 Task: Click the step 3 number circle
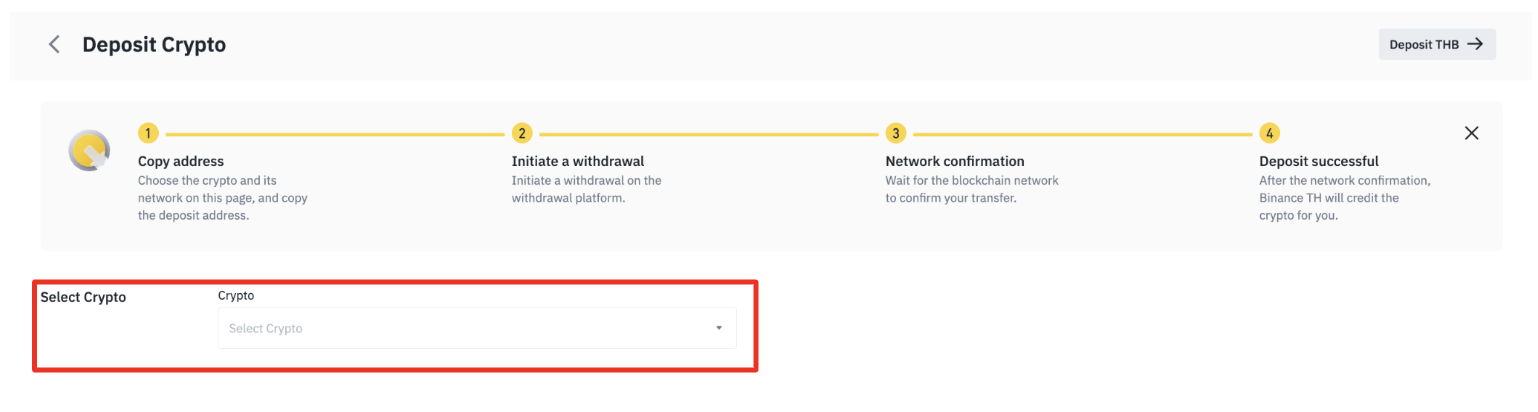pyautogui.click(x=895, y=133)
